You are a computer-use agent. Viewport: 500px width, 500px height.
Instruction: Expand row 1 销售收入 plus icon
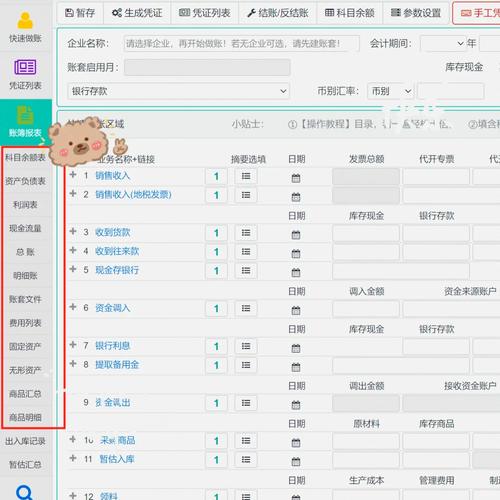pos(73,175)
